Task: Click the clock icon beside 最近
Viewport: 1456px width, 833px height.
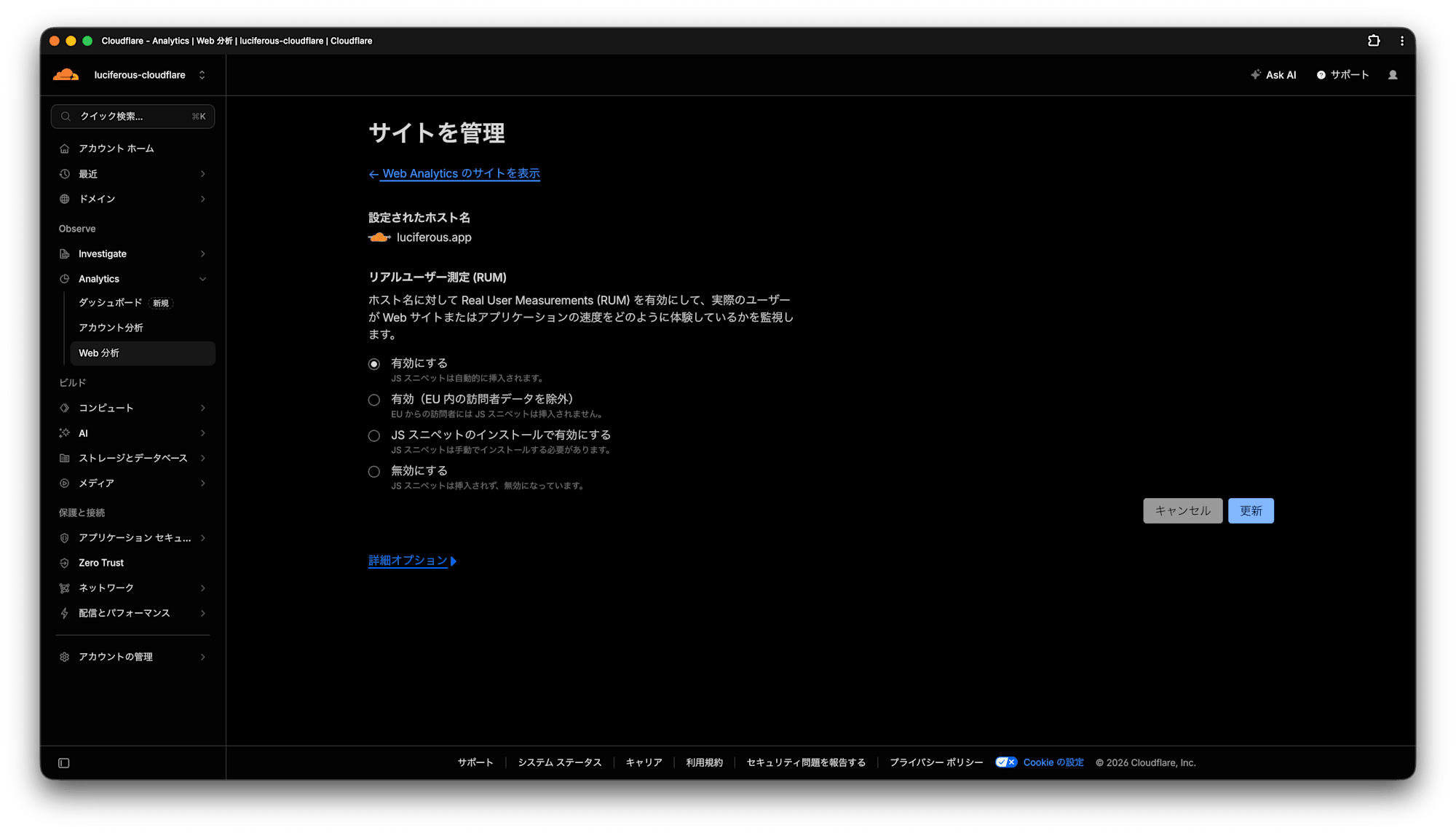Action: tap(64, 174)
